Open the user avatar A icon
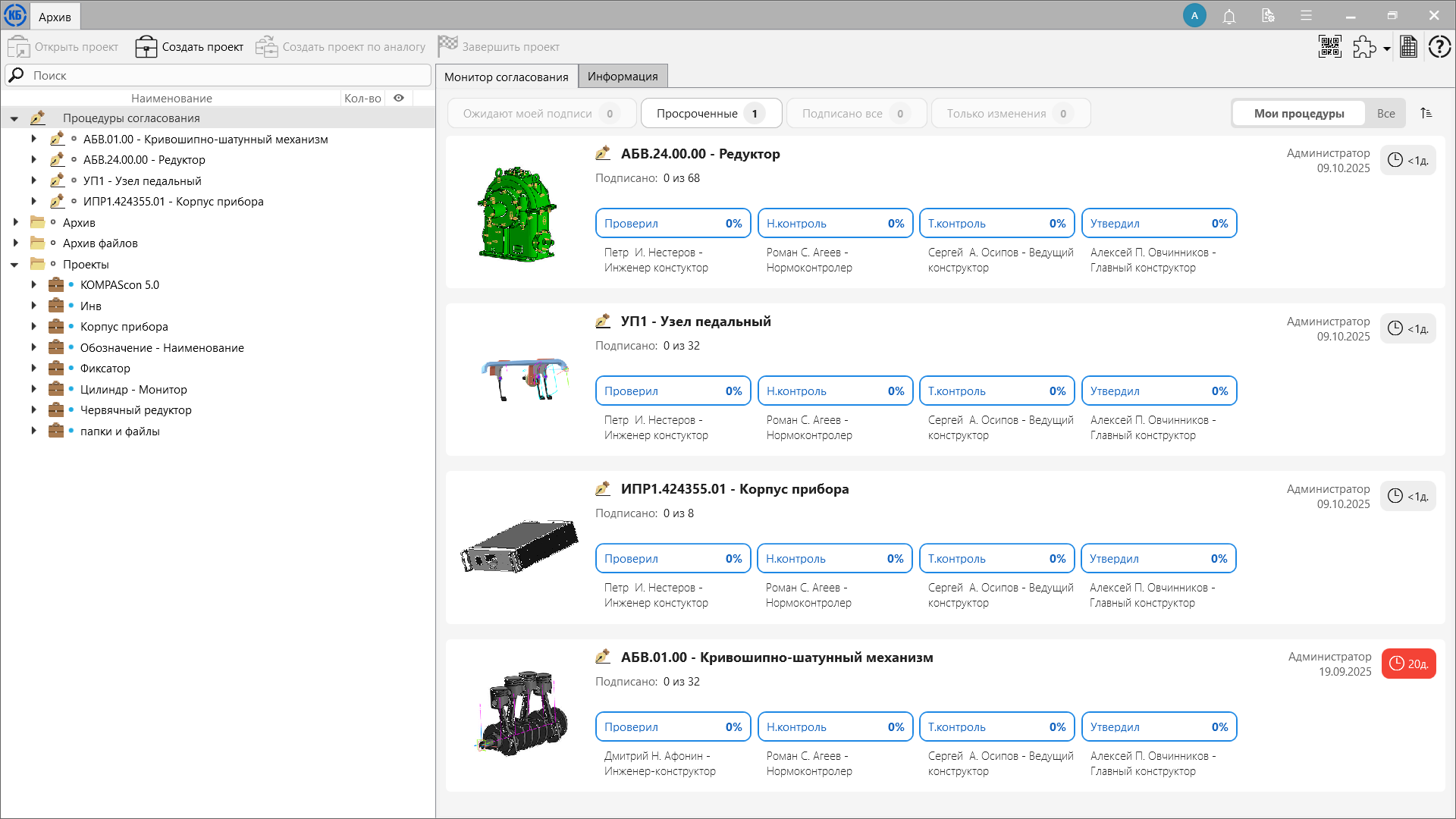 (1194, 16)
